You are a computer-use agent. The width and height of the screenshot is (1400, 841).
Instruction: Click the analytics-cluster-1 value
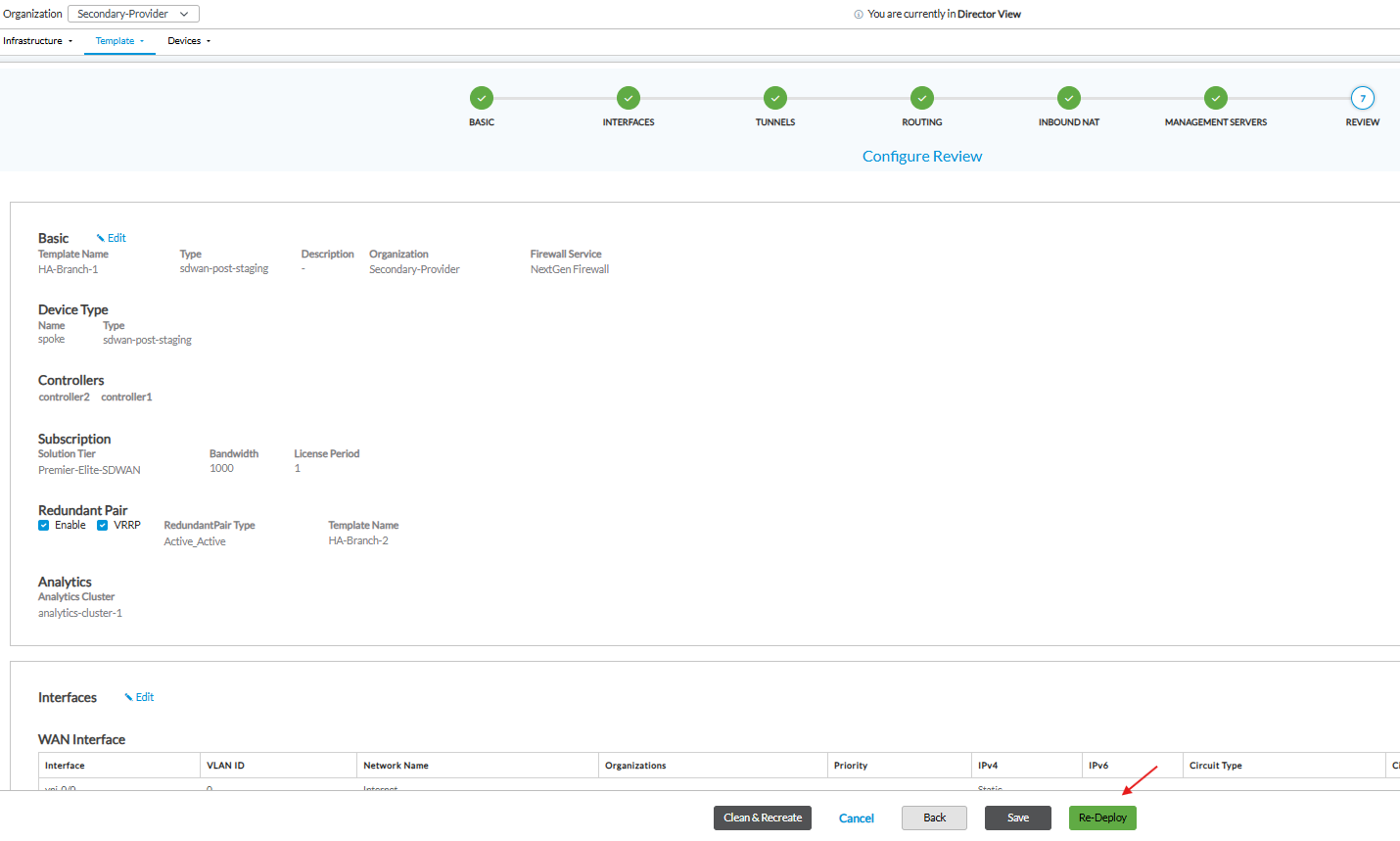click(x=80, y=613)
